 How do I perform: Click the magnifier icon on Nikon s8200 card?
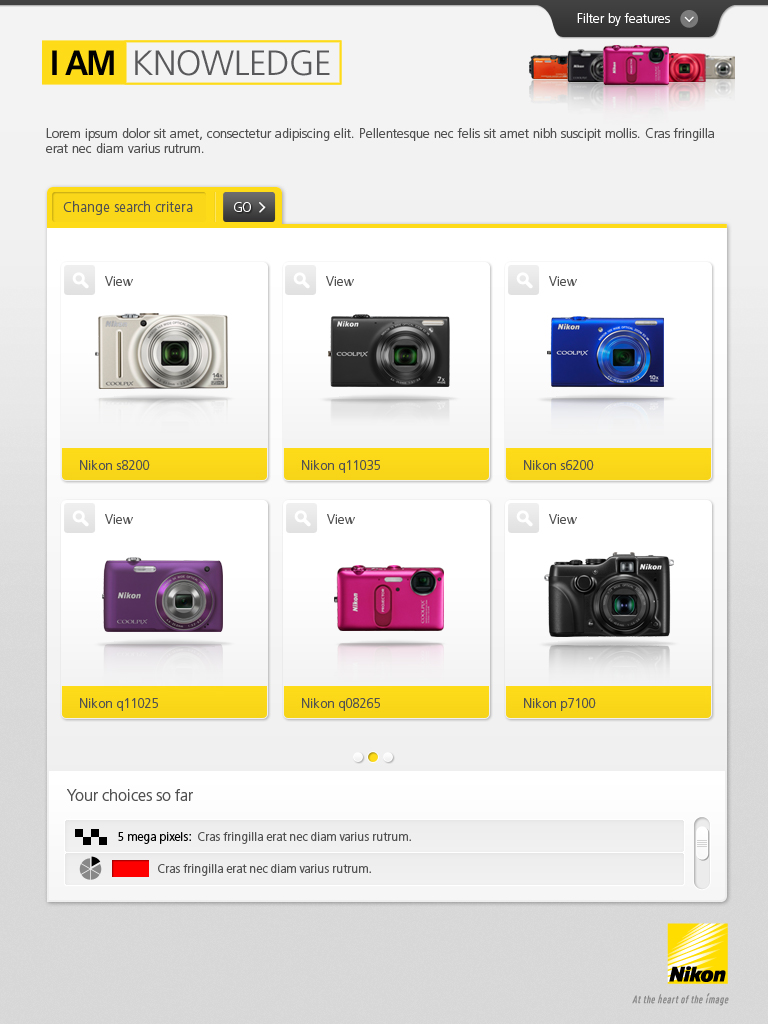(80, 280)
